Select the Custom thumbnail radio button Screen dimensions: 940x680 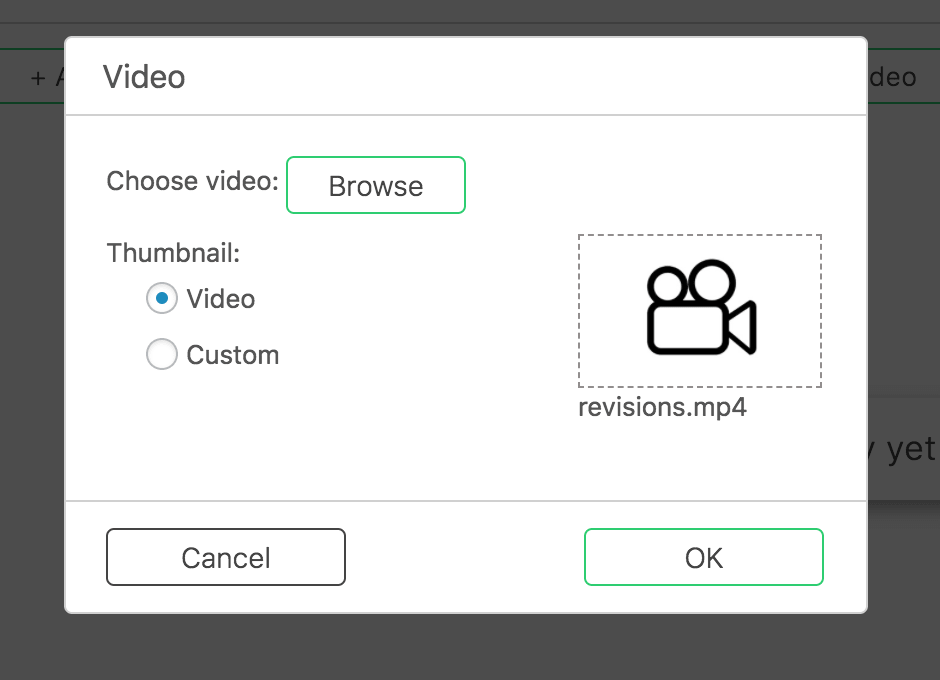point(162,355)
